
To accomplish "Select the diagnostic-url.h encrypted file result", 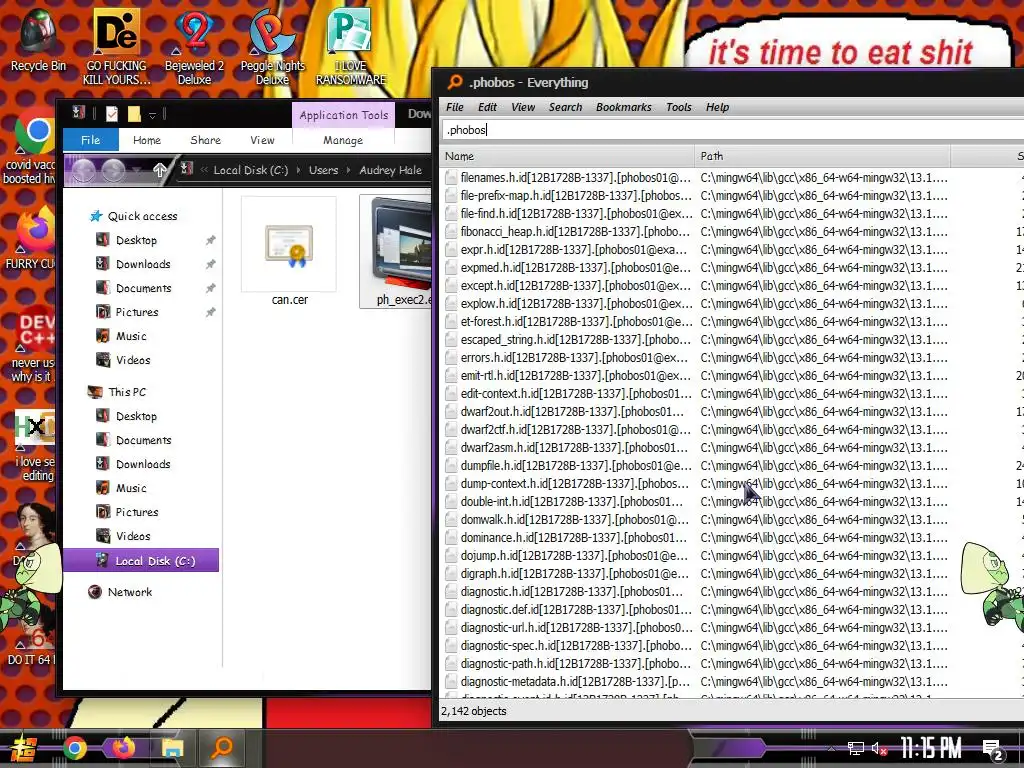I will 568,628.
